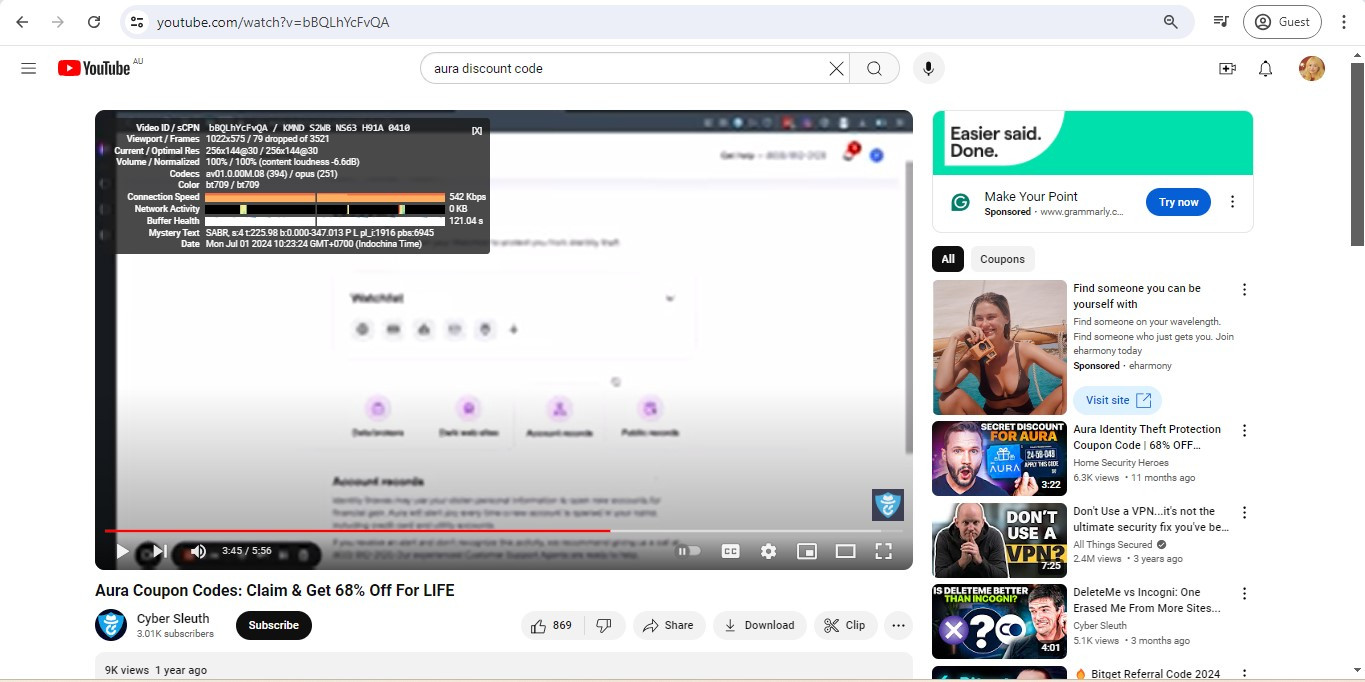Open eharmony ad thumbnail

[999, 347]
